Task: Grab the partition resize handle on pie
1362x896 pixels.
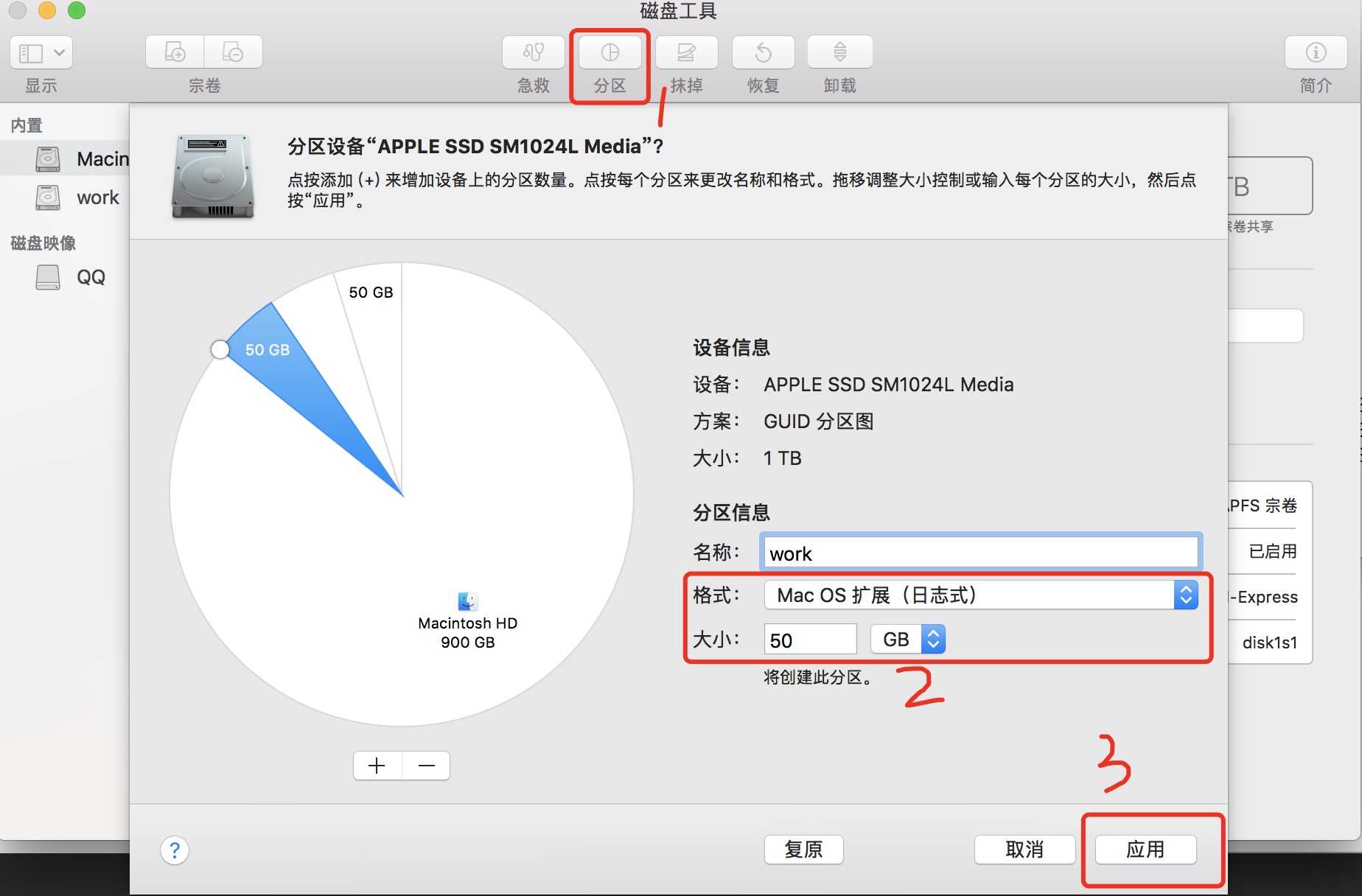Action: [x=220, y=349]
